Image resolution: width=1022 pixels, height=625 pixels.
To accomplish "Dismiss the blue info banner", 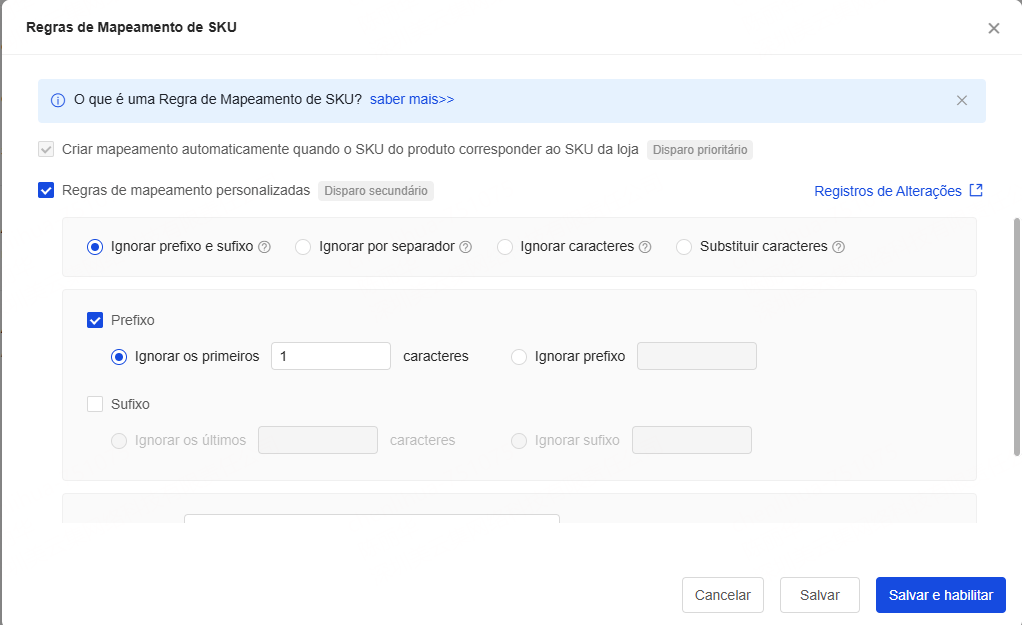I will click(x=961, y=100).
